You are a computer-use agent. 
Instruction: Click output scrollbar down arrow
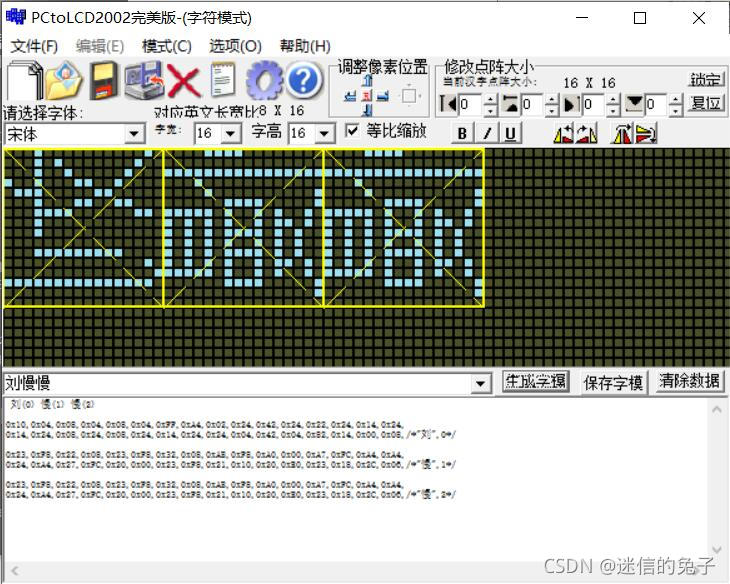pos(717,550)
